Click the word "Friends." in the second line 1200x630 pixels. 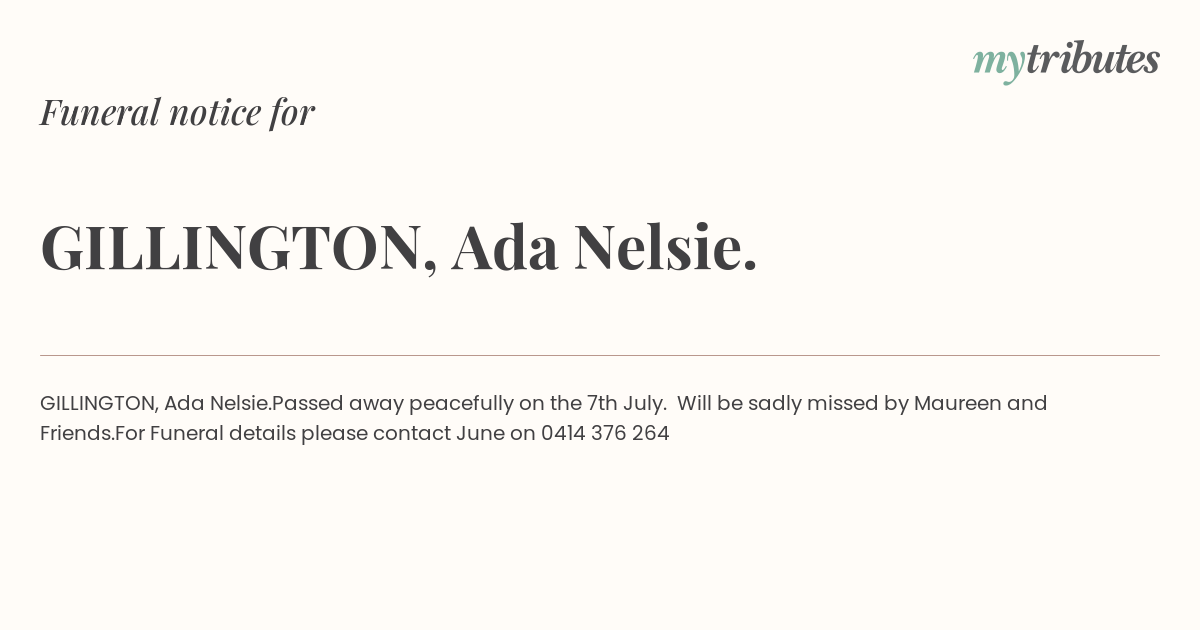tap(77, 433)
